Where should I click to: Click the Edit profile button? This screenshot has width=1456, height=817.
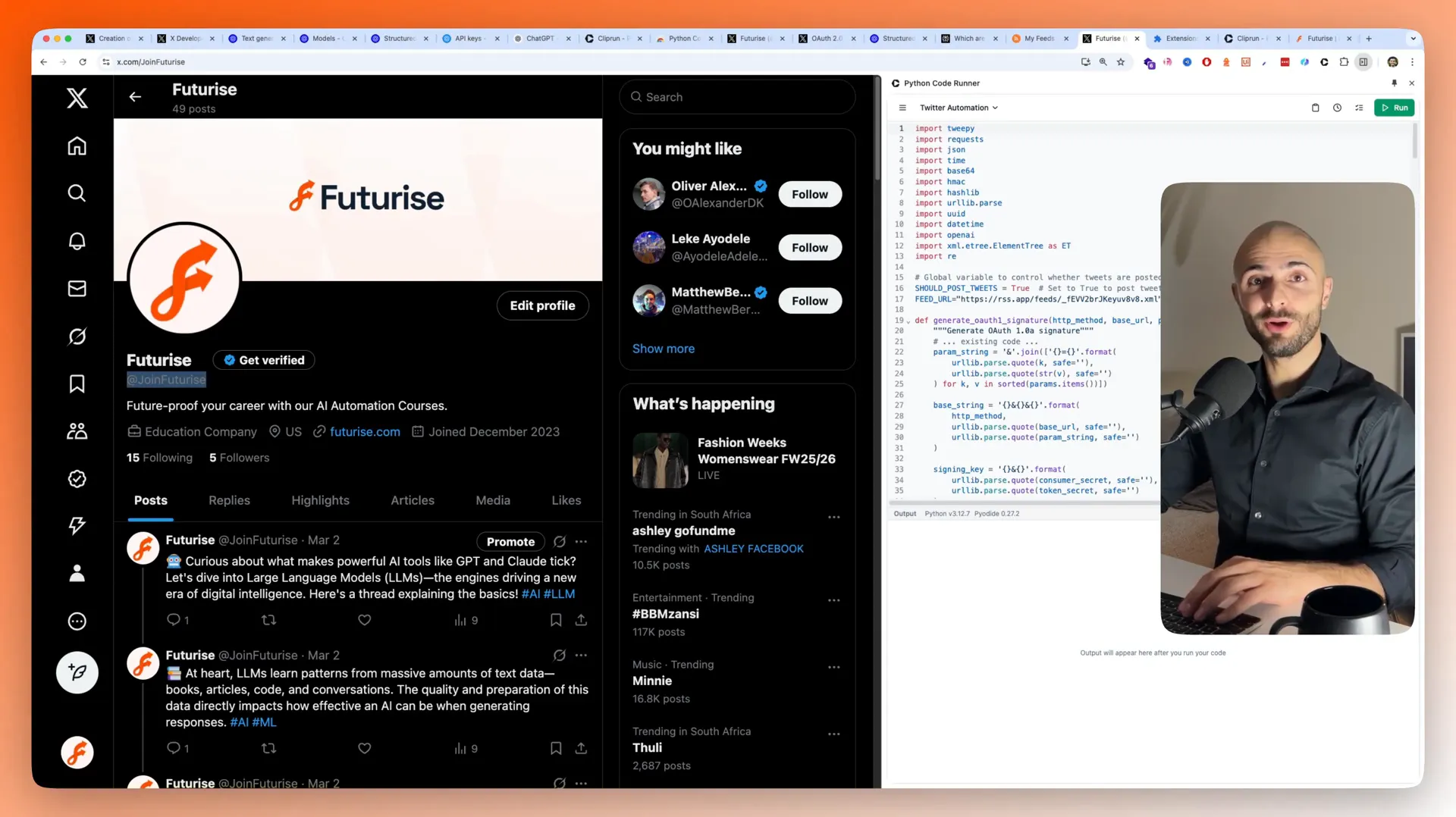[542, 305]
